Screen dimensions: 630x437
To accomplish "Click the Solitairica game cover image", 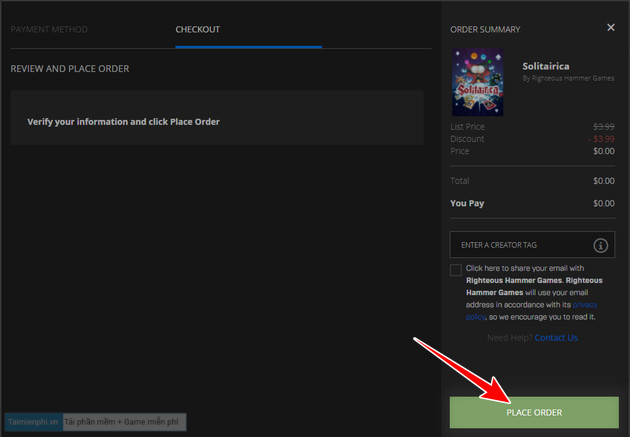I will pos(478,84).
